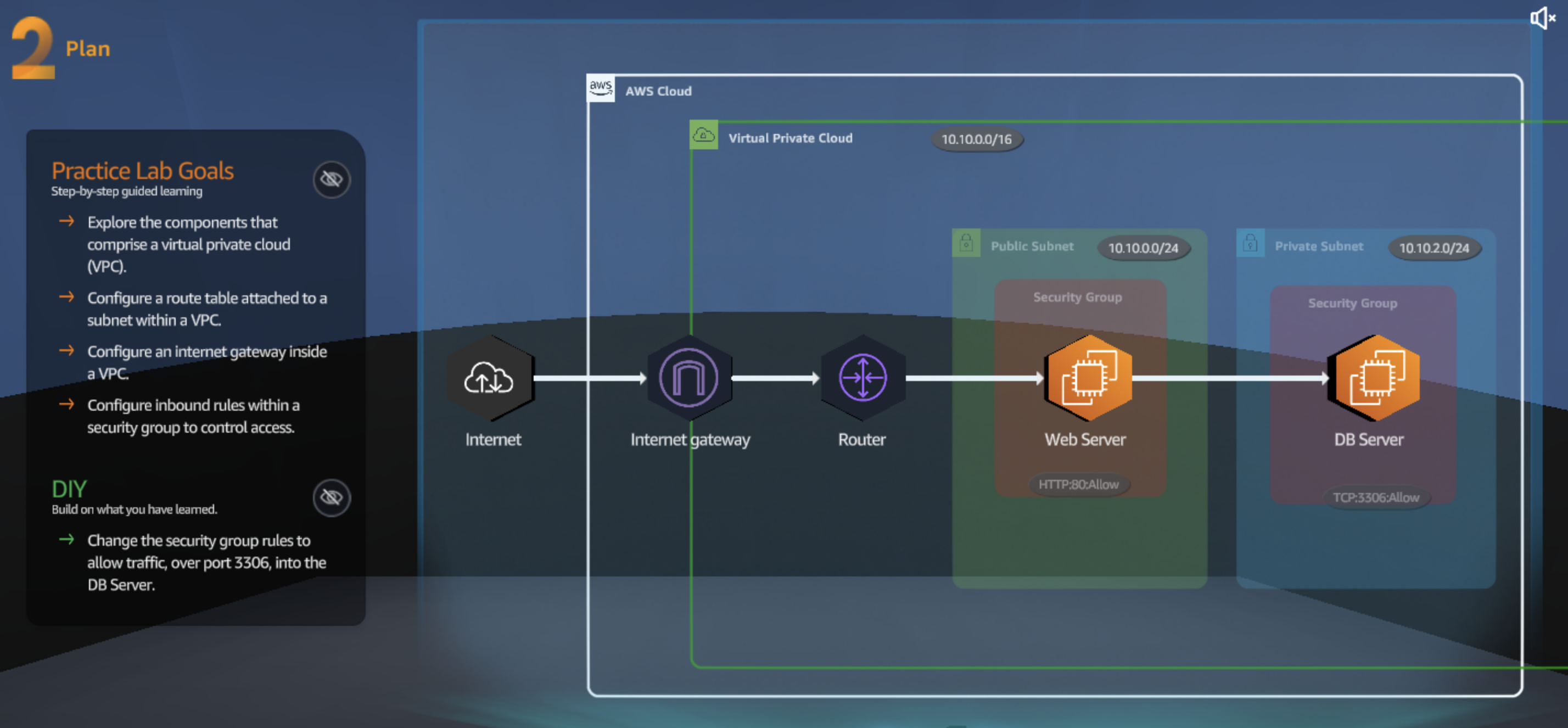
Task: Click the 10.10.2.0/24 private subnet badge
Action: (x=1435, y=248)
